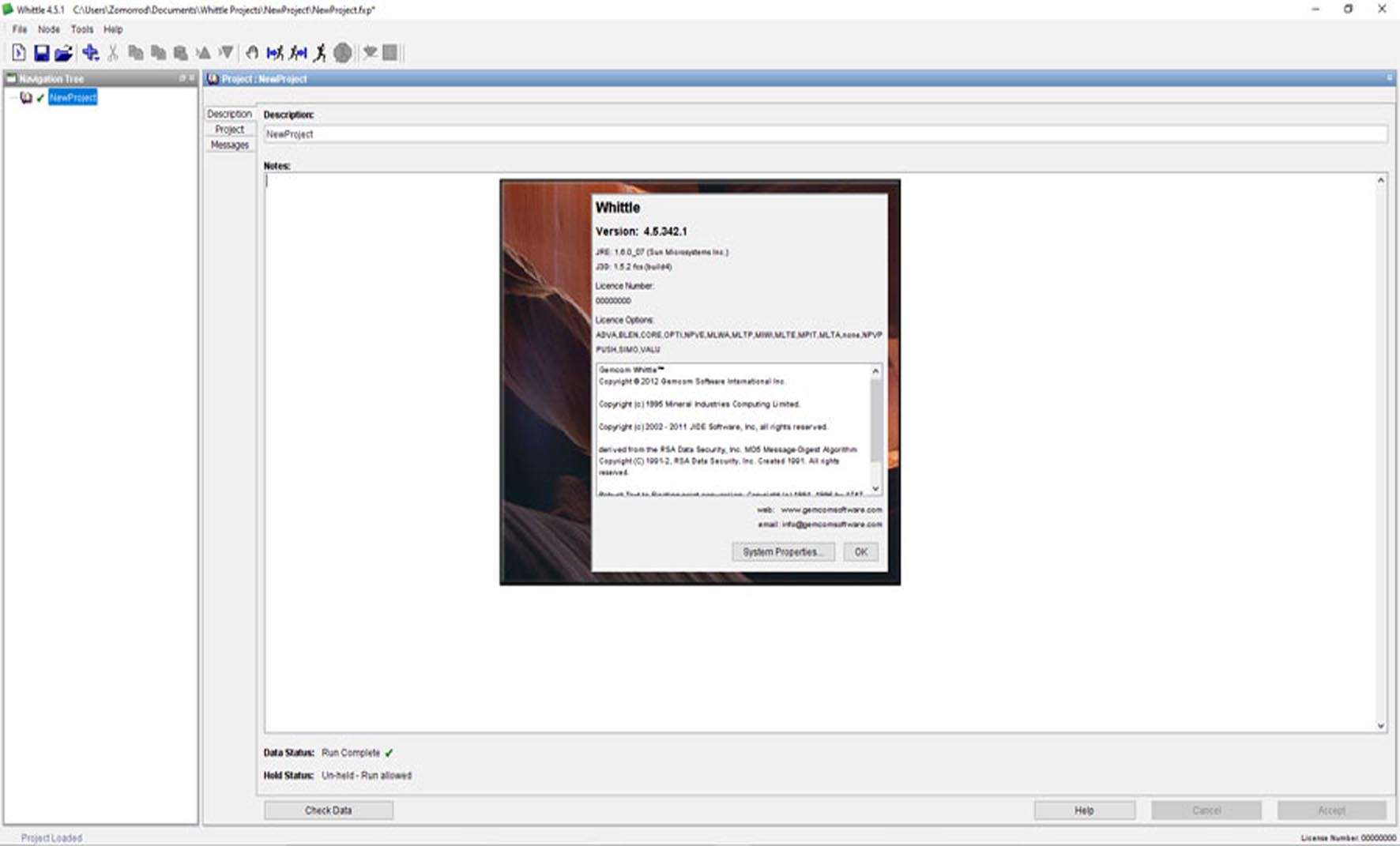This screenshot has height=846, width=1400.
Task: Click the scissors Cut icon
Action: click(x=113, y=53)
